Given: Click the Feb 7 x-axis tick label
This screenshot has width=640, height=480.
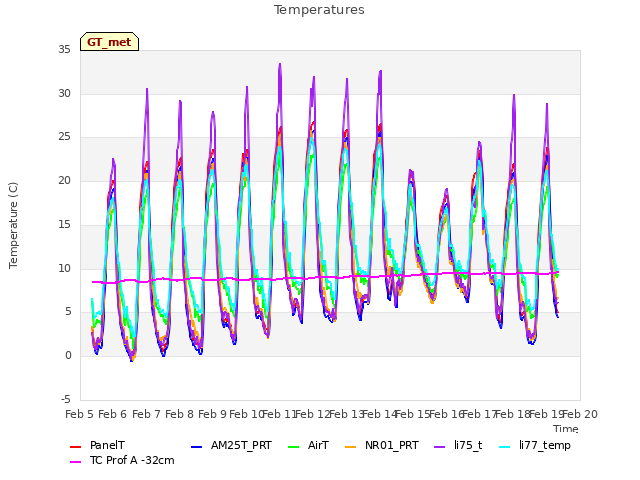Looking at the screenshot, I should [x=146, y=414].
